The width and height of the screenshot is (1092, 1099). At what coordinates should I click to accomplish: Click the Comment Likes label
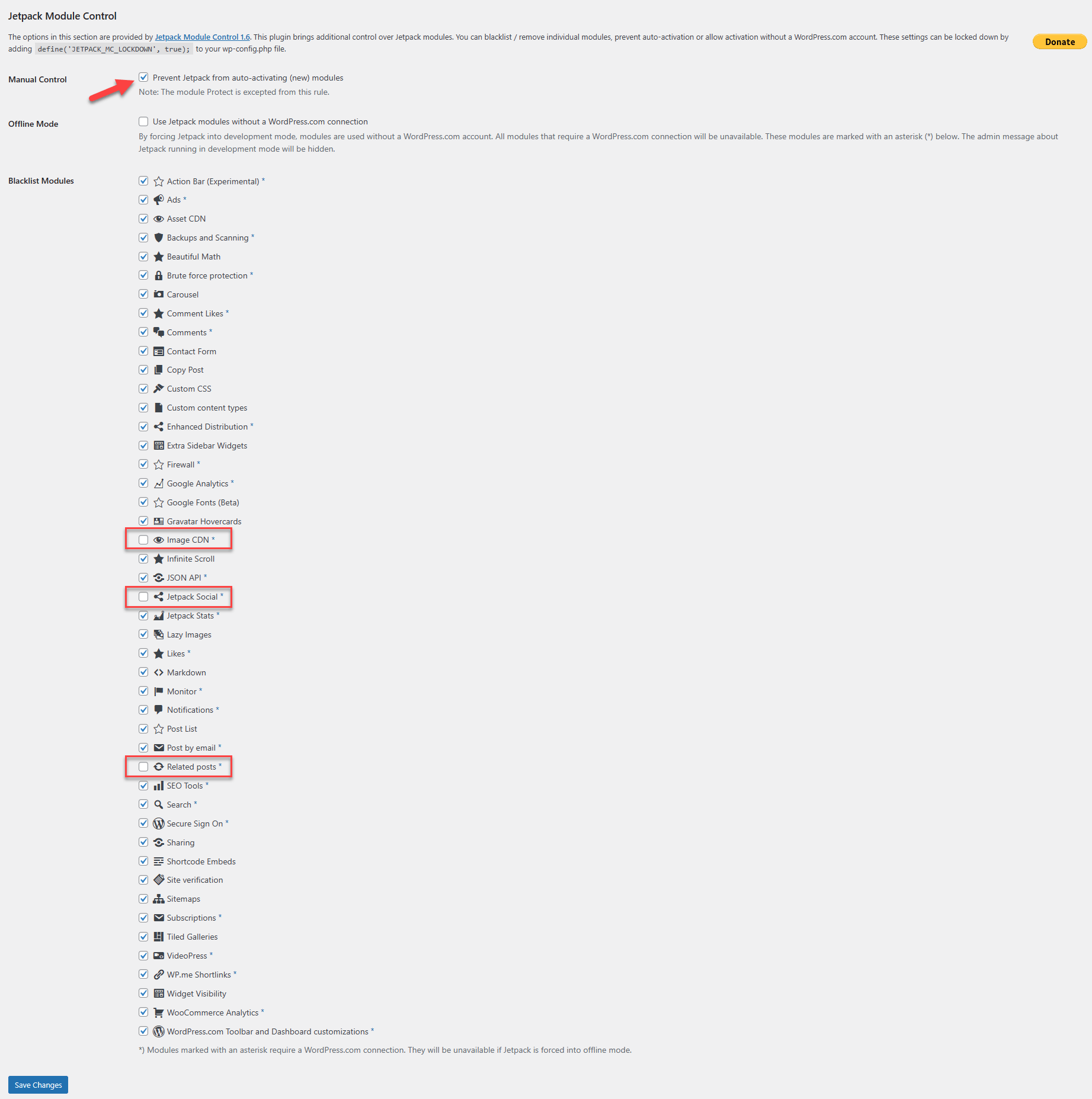(x=195, y=313)
